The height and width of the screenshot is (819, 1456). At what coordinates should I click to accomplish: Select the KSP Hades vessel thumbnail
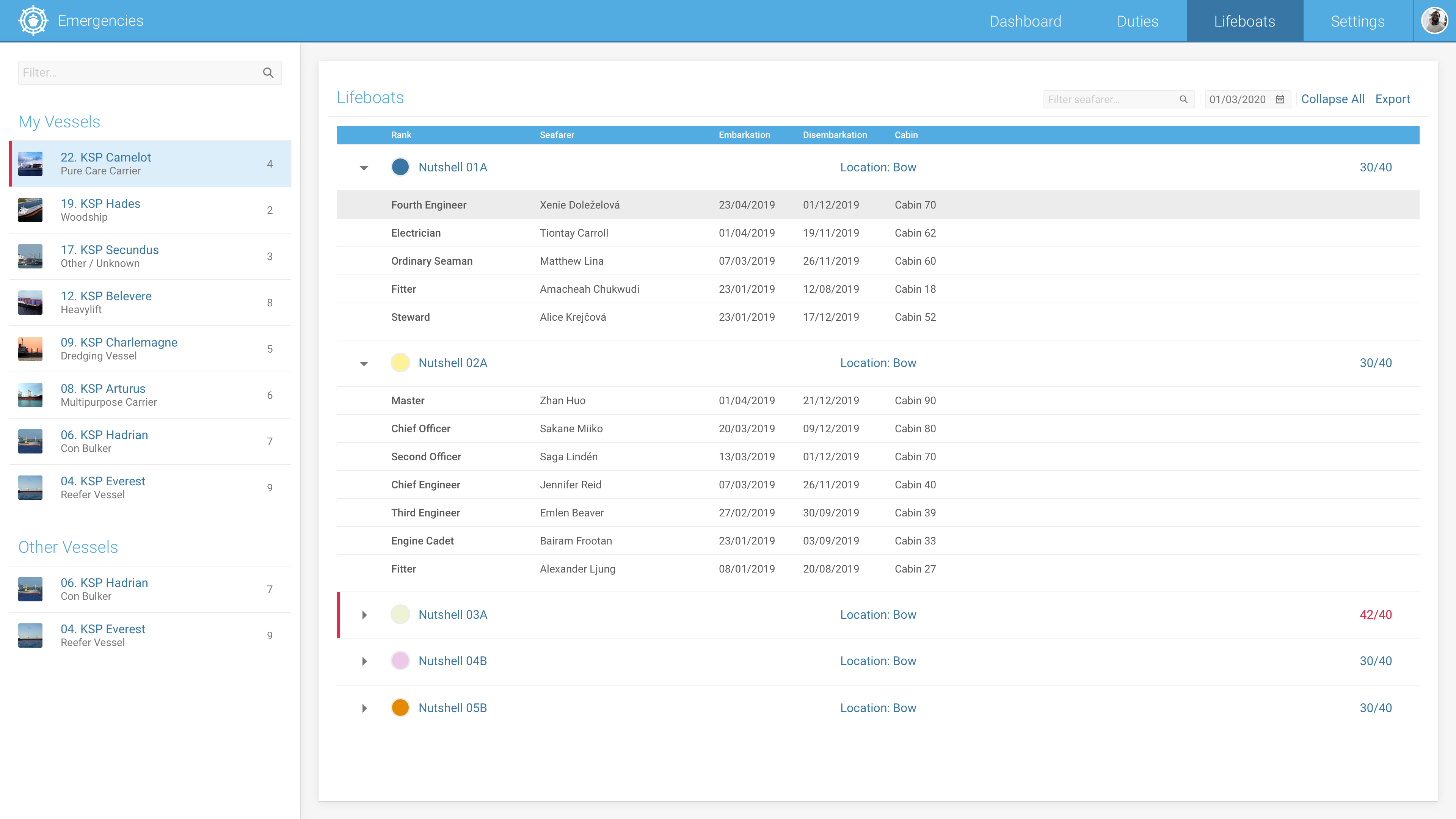(30, 210)
